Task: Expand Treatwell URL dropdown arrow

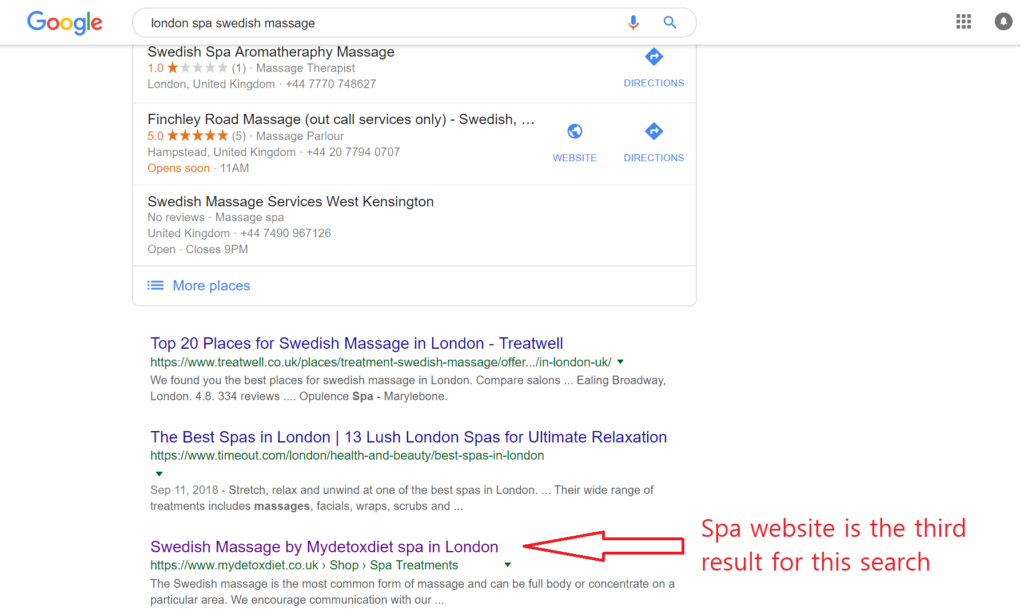Action: click(x=620, y=362)
